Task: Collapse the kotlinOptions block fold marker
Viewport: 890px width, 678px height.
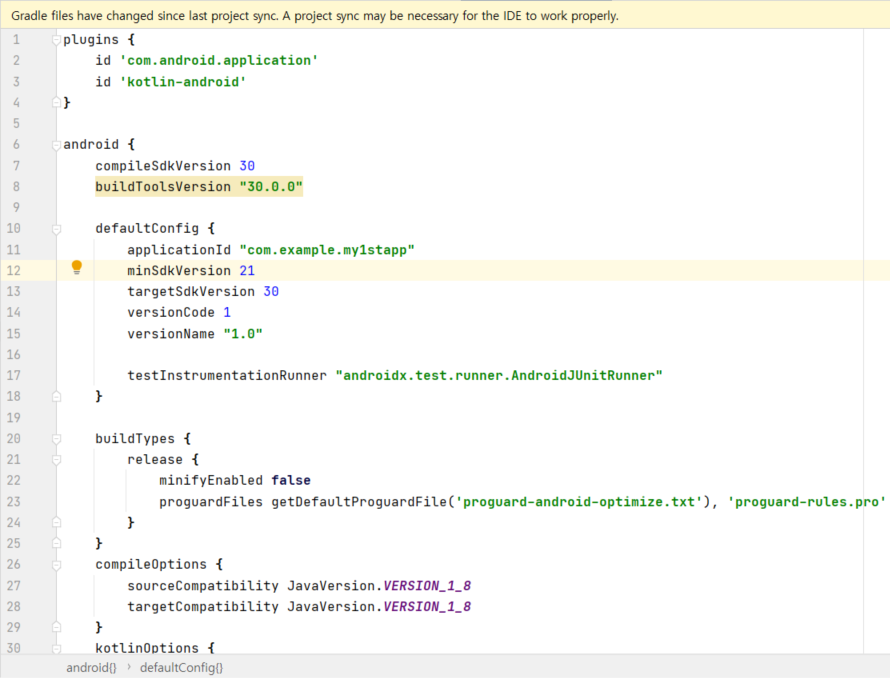Action: point(56,648)
